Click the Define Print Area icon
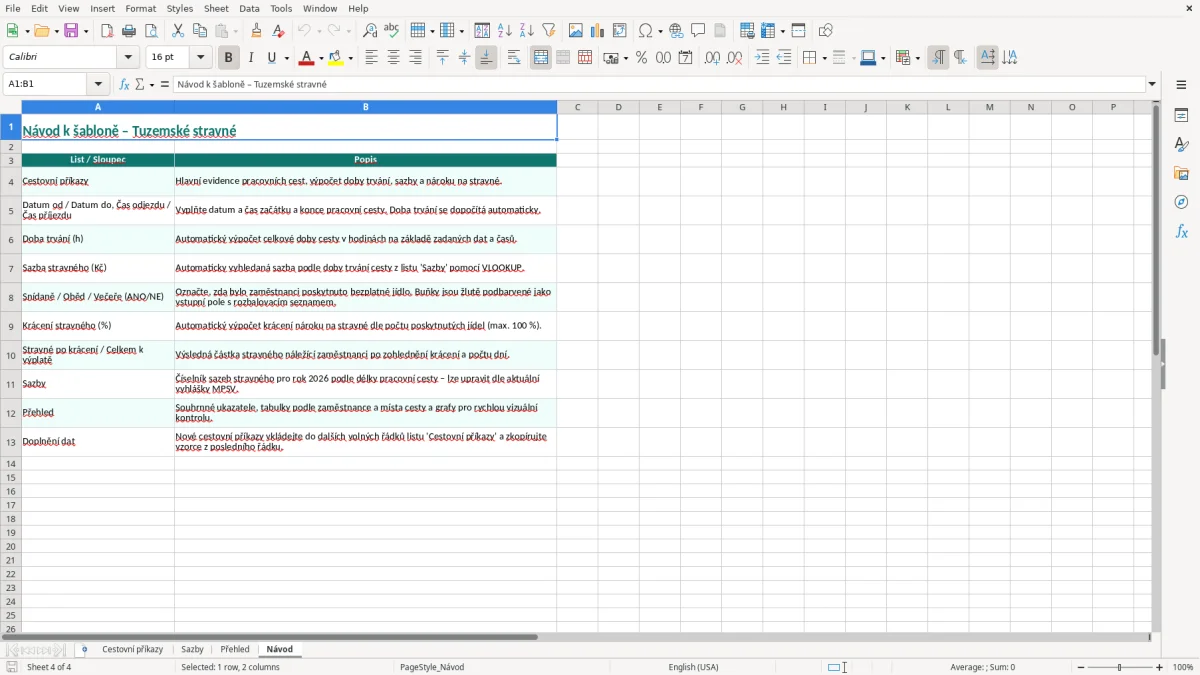The height and width of the screenshot is (675, 1200). [747, 31]
